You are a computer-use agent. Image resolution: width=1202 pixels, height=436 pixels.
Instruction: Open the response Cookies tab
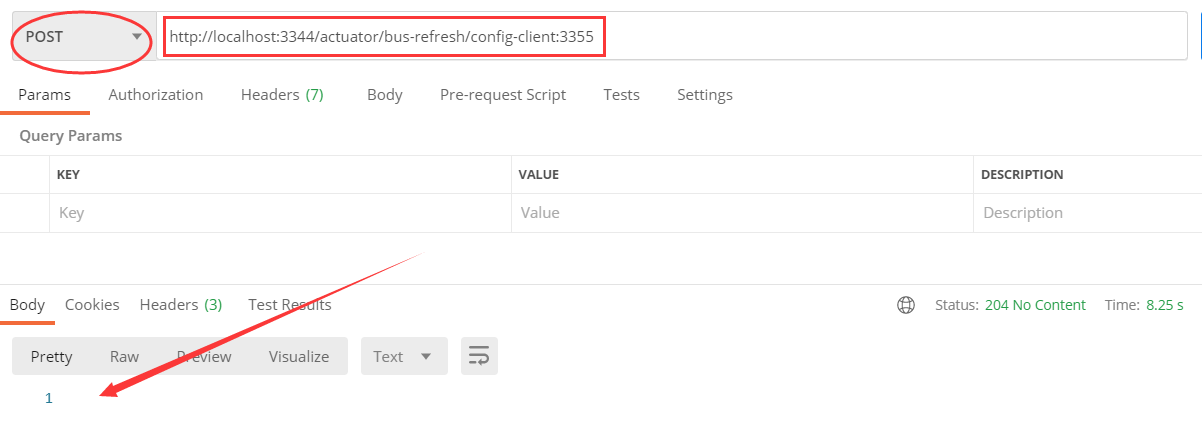(92, 305)
